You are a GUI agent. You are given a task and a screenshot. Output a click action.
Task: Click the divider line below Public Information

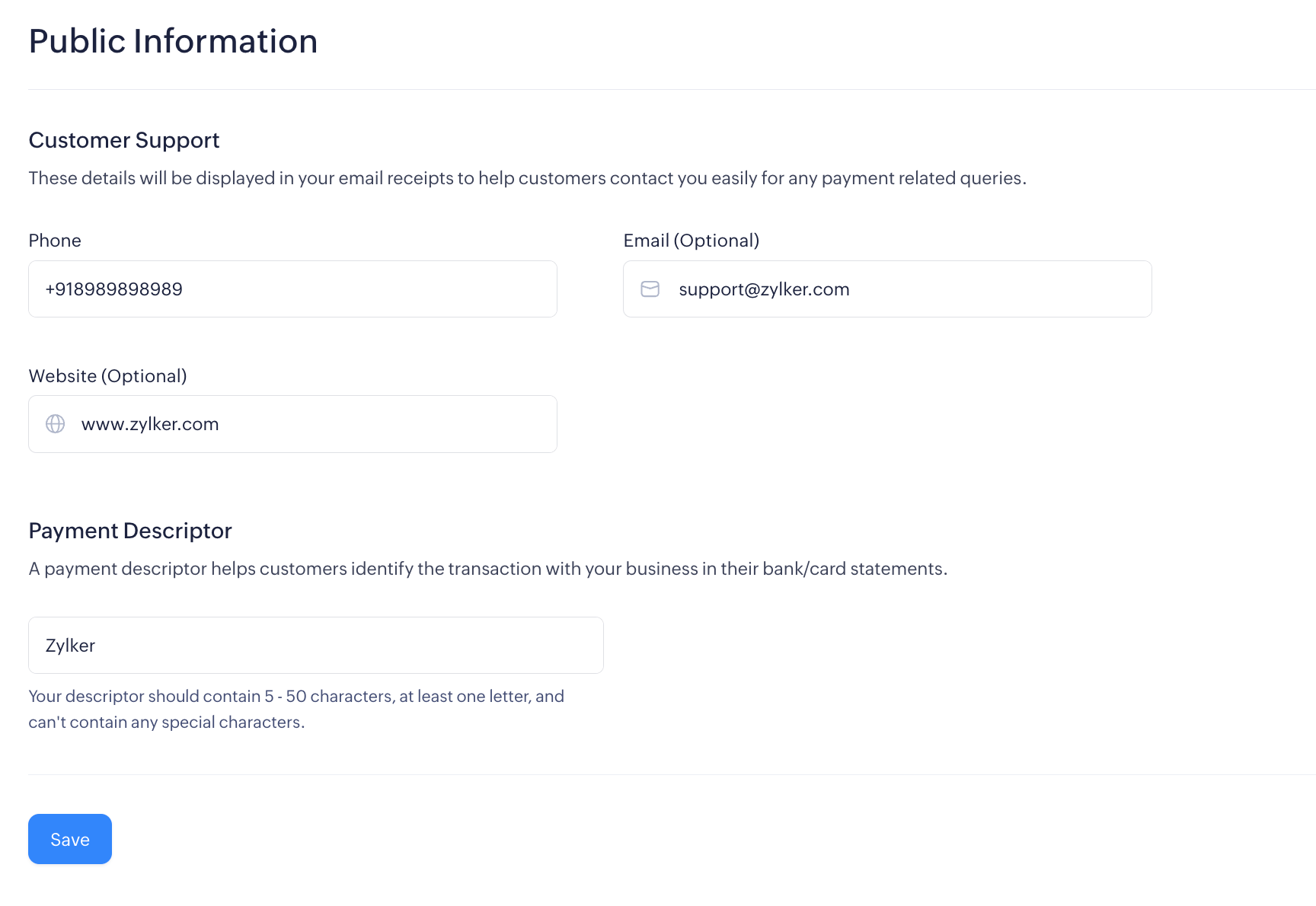670,90
